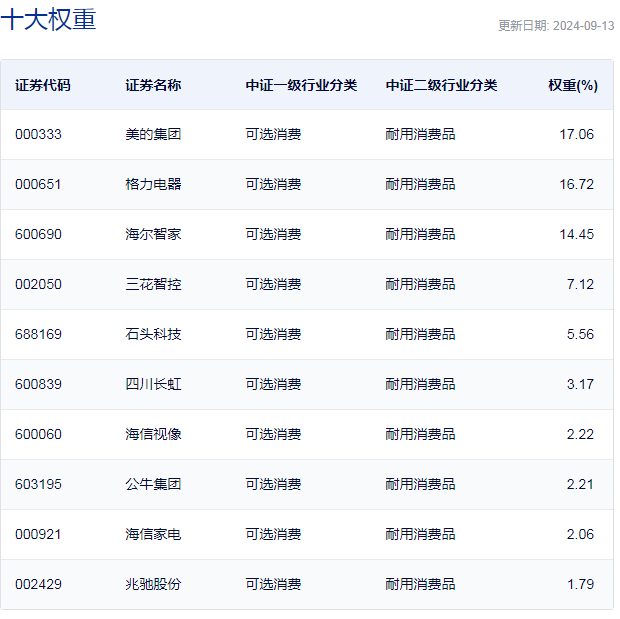Click the 权重(%) column header
This screenshot has width=620, height=619.
573,85
